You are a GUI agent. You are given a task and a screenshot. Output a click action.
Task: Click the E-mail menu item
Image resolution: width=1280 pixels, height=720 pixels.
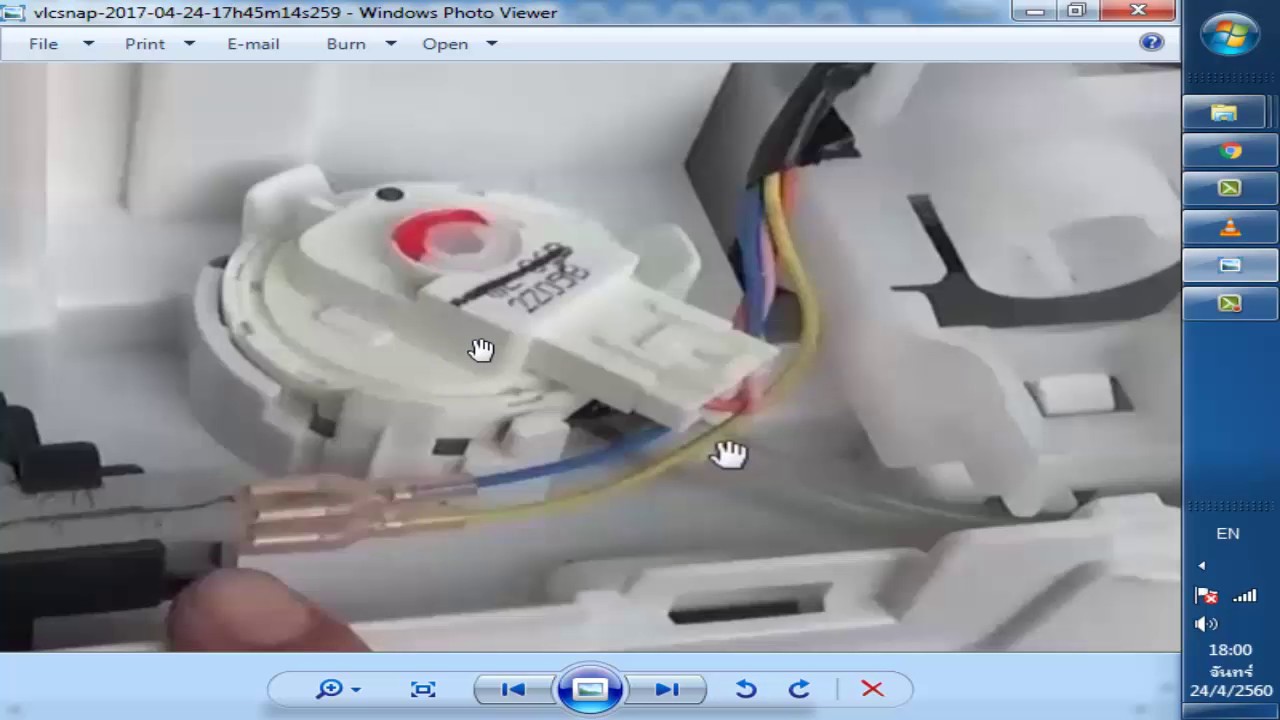[253, 44]
